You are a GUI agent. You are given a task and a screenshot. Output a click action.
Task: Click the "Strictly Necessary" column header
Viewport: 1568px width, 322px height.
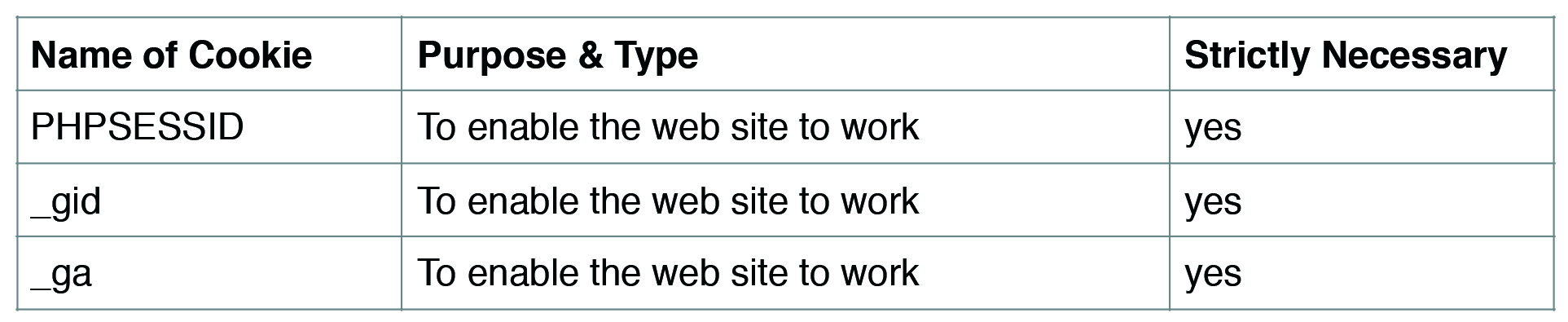(1346, 55)
